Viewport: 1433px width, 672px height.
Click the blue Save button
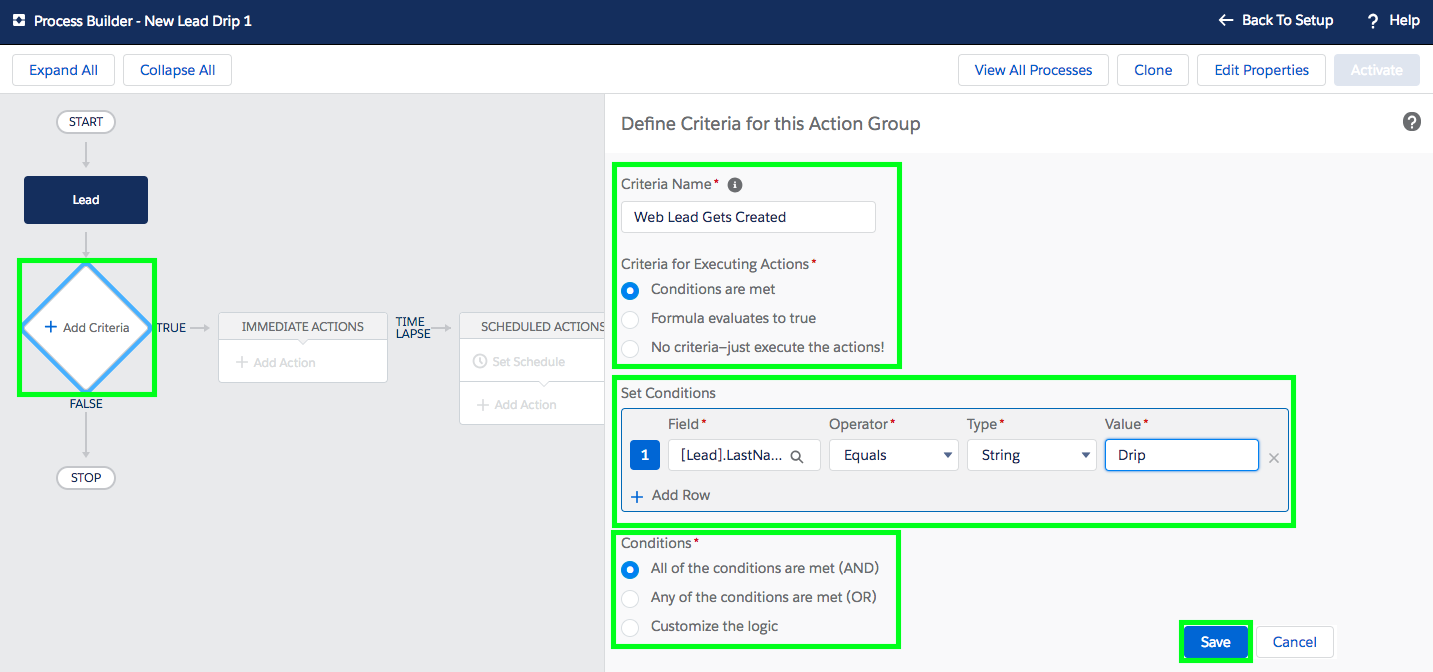[1215, 642]
